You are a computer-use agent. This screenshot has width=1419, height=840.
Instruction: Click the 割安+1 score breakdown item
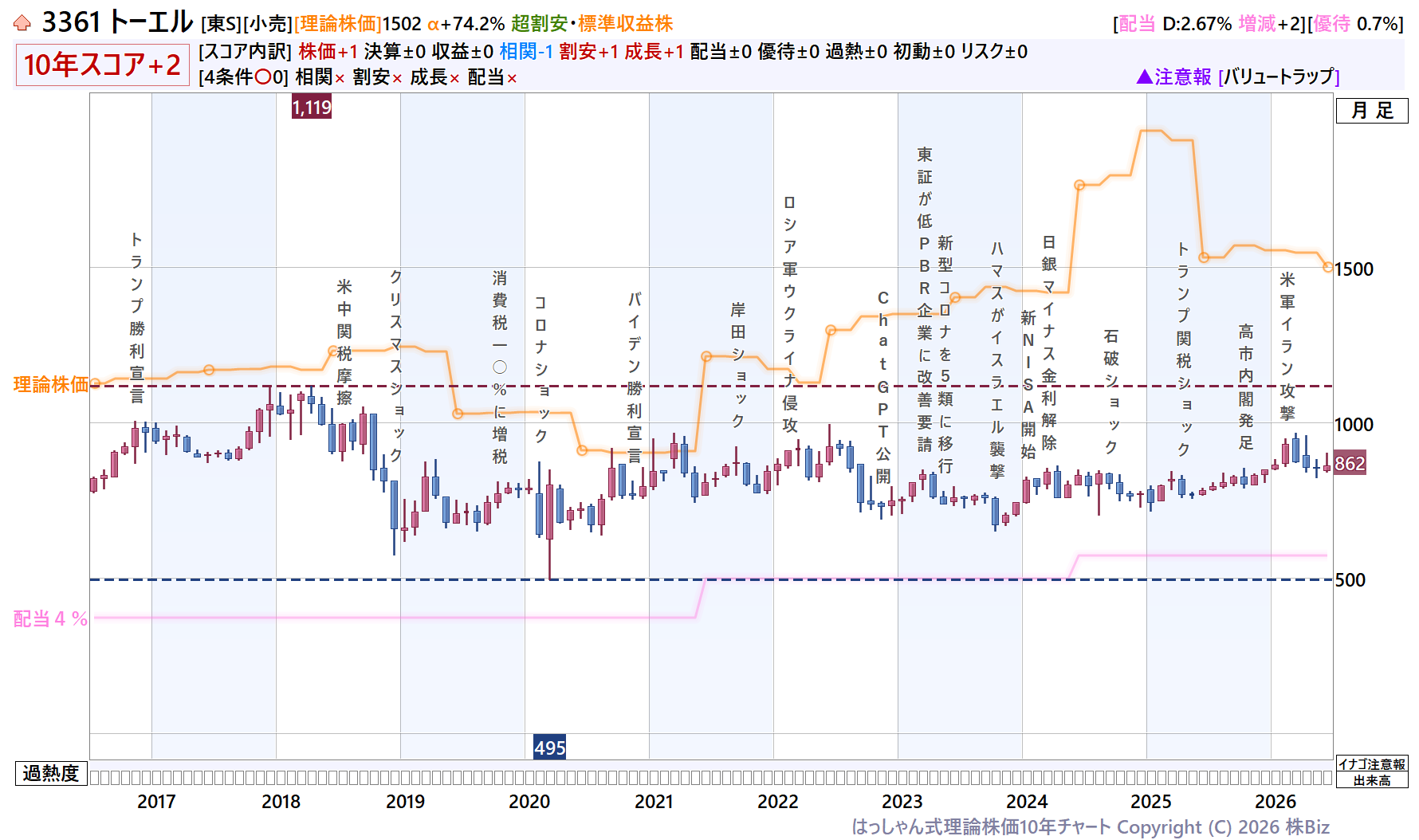(x=589, y=52)
